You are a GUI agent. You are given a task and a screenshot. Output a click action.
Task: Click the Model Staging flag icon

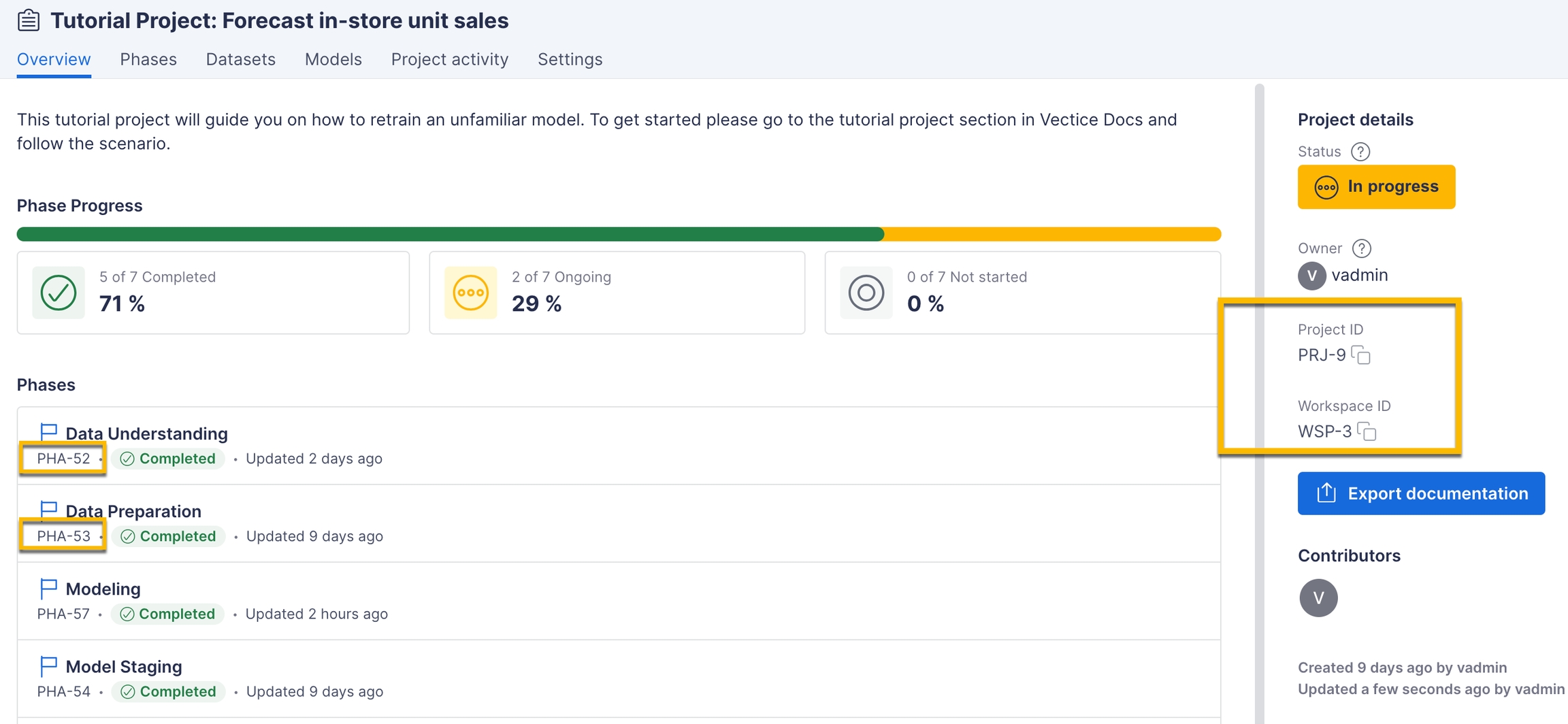(48, 666)
